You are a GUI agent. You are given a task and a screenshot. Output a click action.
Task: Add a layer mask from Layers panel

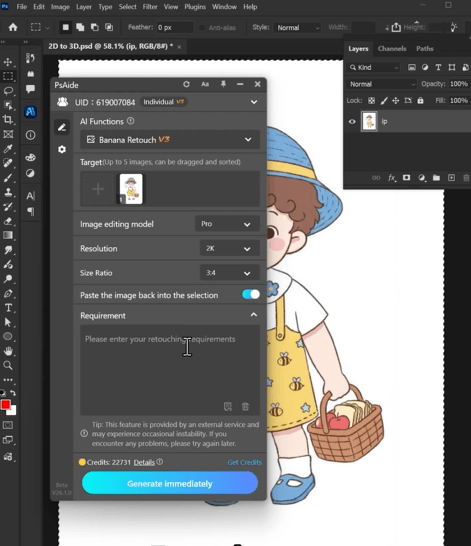pyautogui.click(x=406, y=178)
